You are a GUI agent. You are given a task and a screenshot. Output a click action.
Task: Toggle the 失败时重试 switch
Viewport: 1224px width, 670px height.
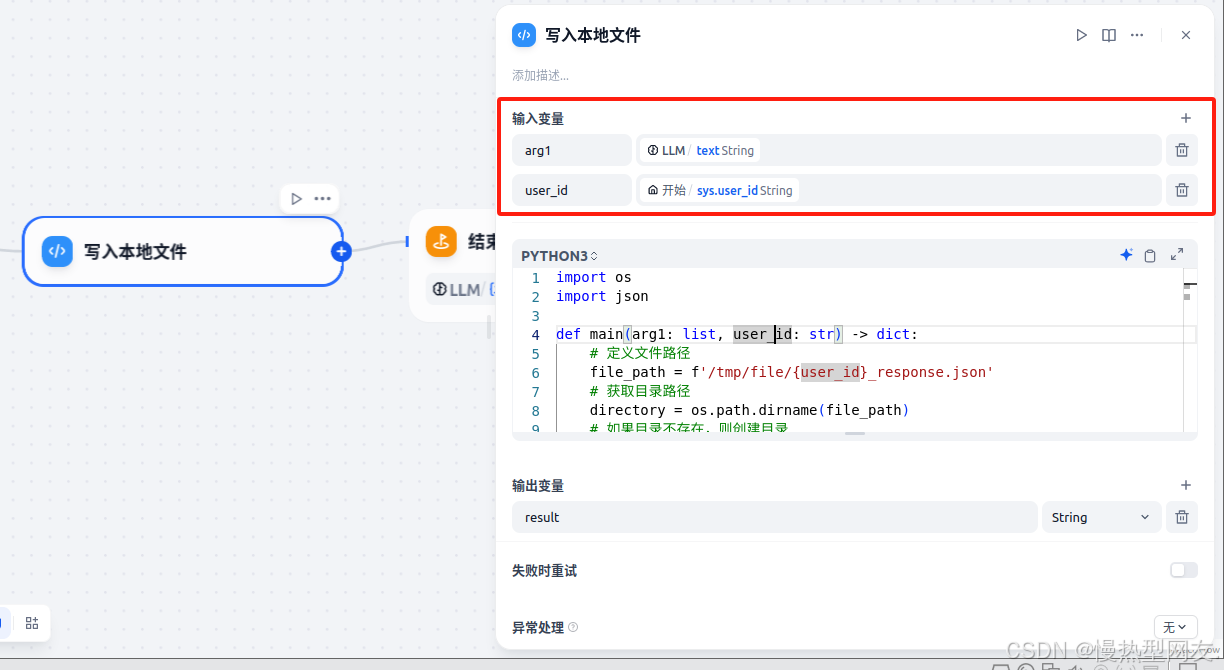[x=1183, y=570]
